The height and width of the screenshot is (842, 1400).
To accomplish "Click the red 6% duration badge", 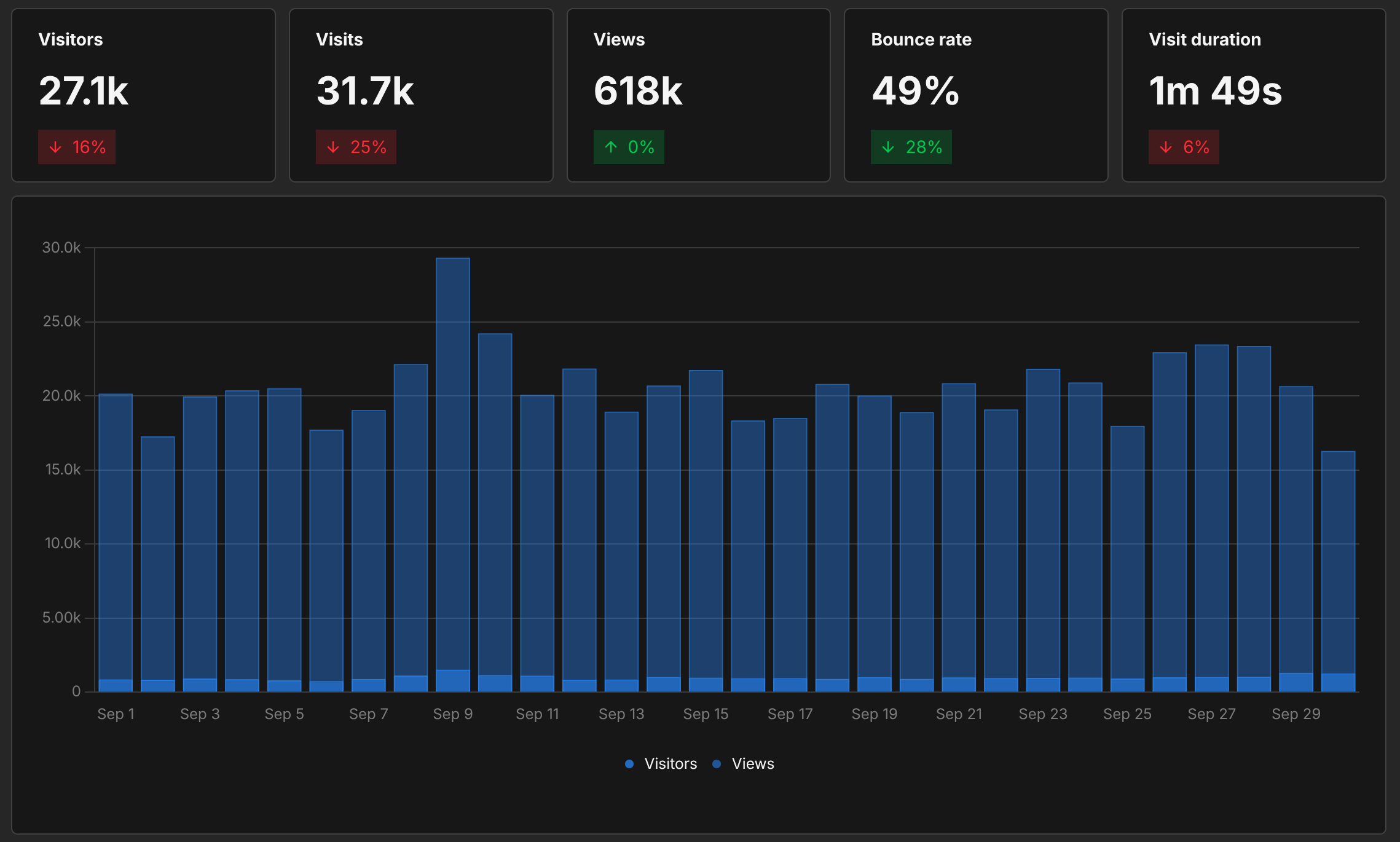I will 1184,147.
